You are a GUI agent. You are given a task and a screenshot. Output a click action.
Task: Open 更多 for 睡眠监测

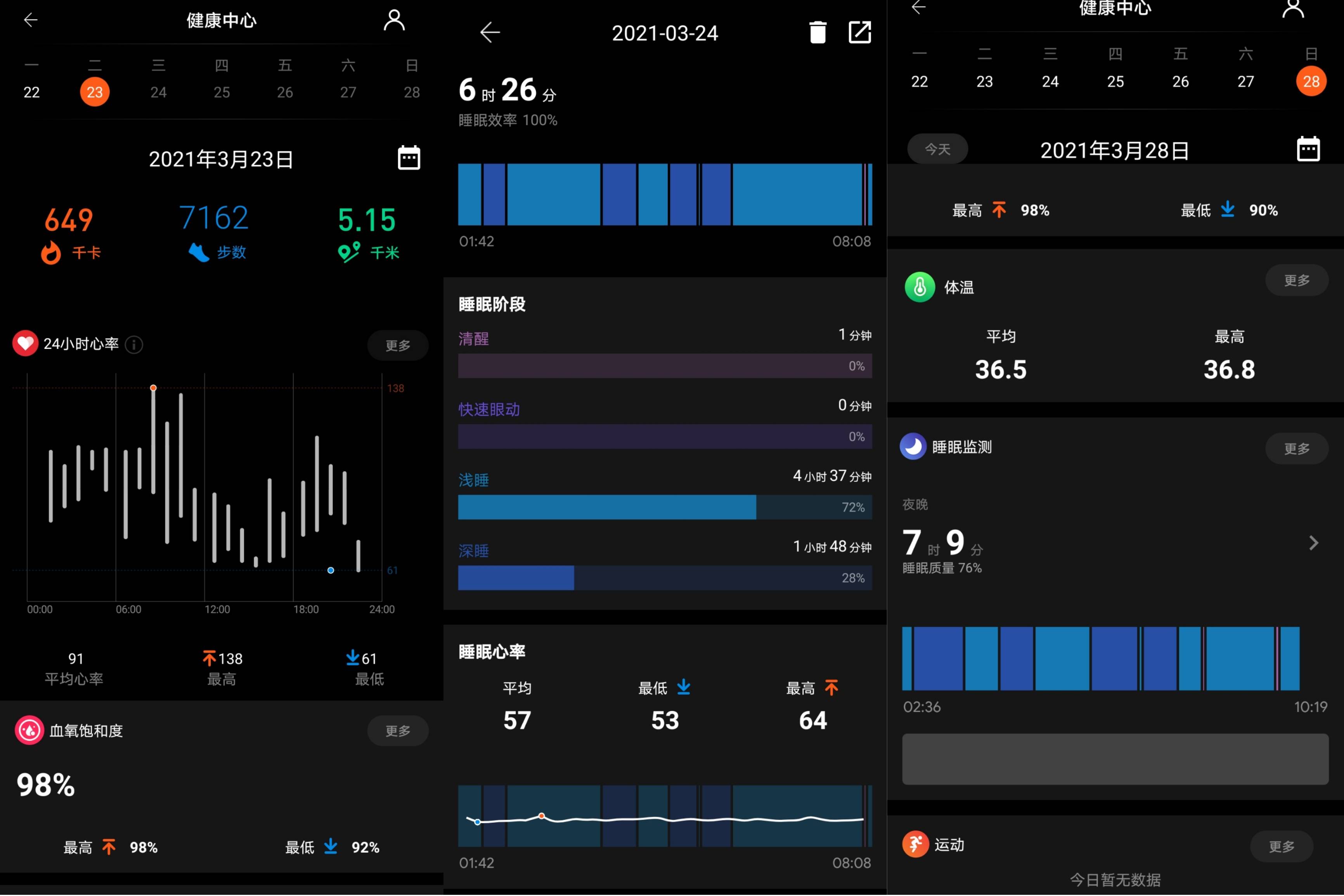1297,449
